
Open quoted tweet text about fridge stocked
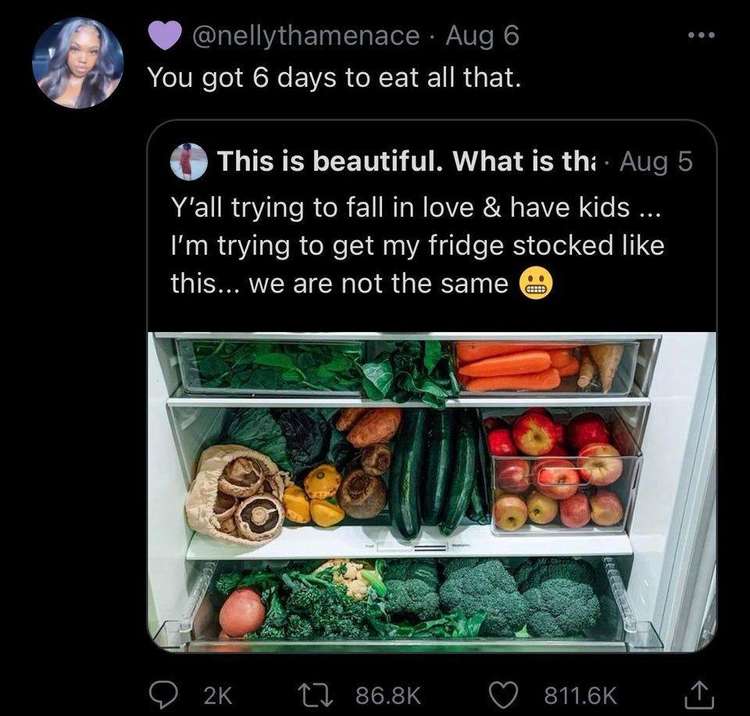[417, 246]
